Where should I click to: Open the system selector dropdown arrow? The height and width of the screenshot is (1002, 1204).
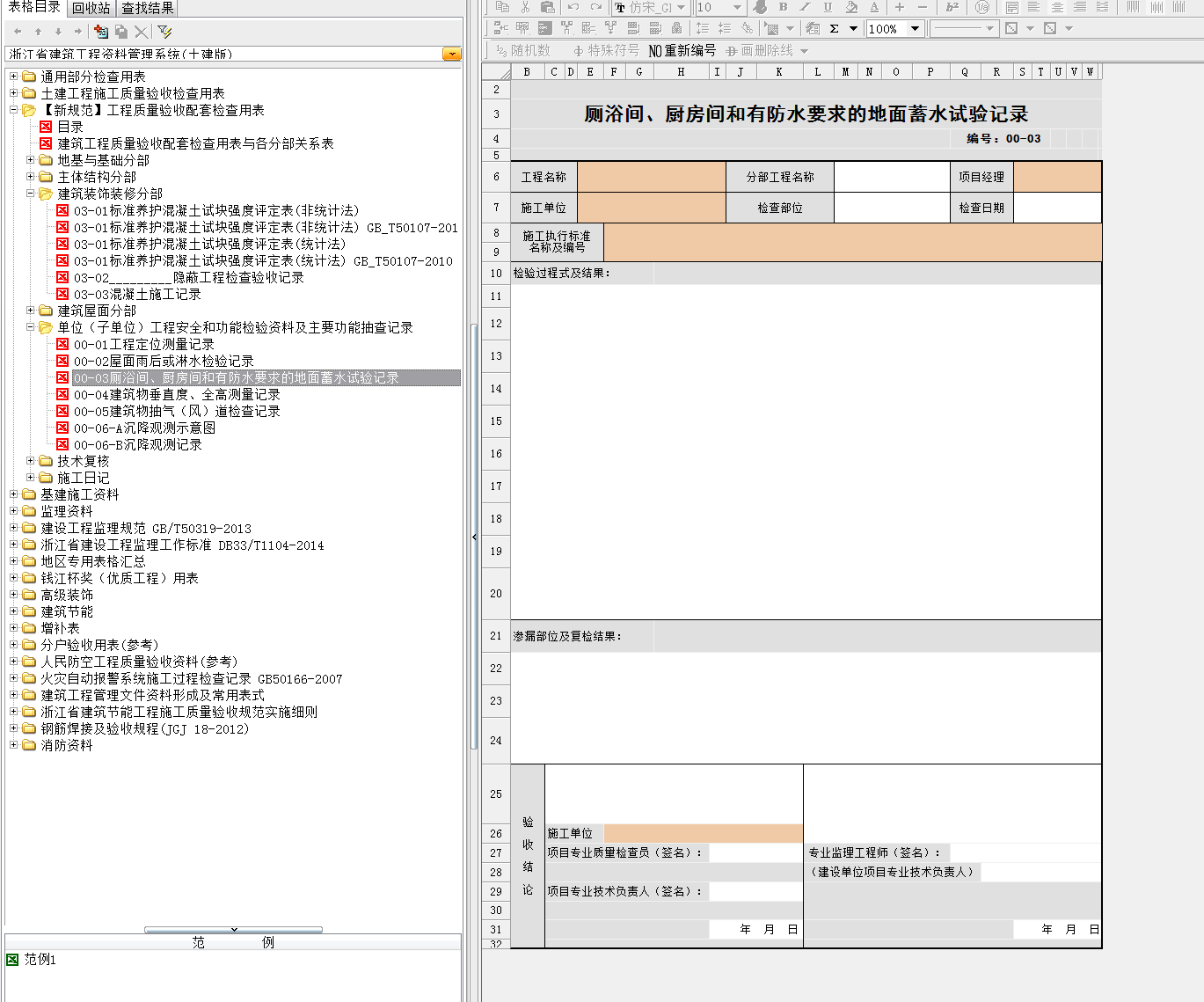pos(452,55)
